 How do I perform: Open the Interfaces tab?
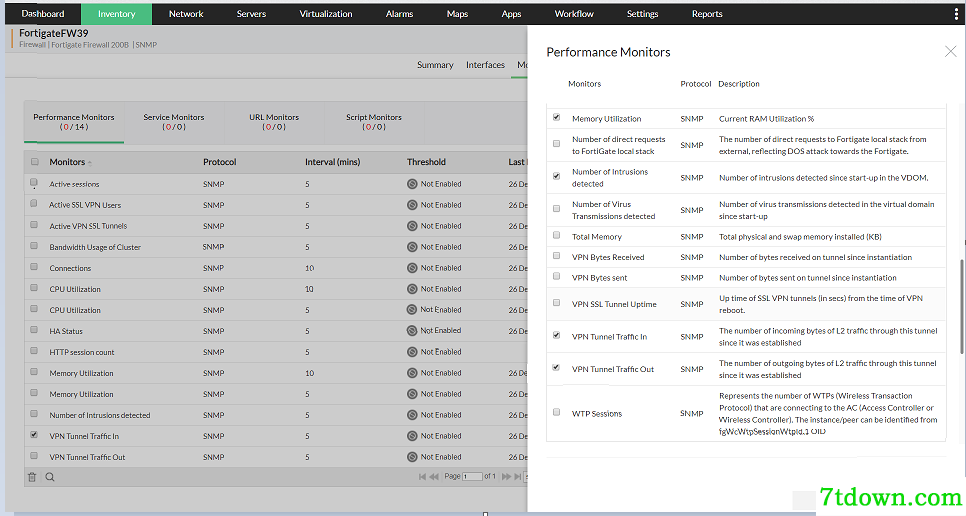coord(485,65)
